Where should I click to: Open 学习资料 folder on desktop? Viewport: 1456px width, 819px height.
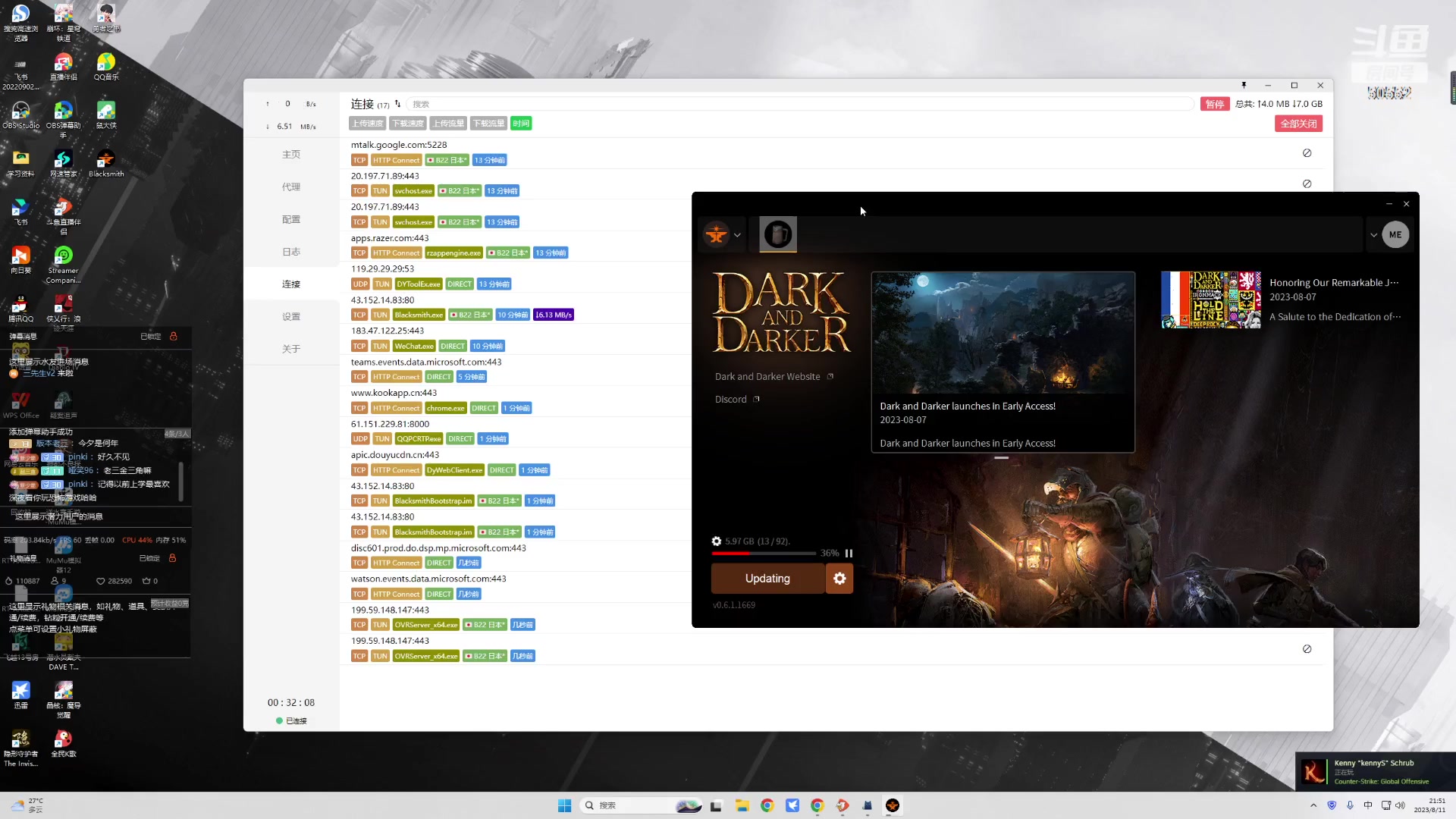21,164
